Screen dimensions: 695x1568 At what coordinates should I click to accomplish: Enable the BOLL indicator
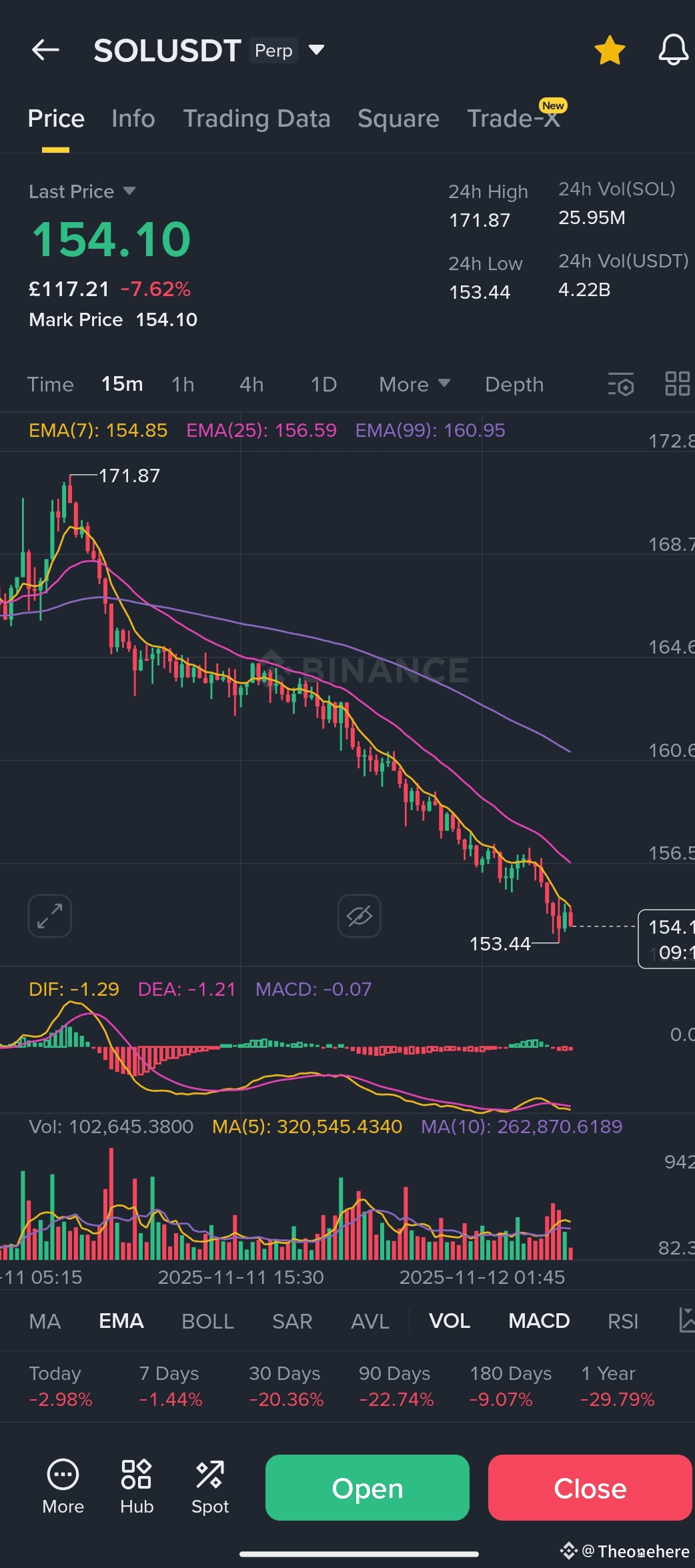point(207,1321)
